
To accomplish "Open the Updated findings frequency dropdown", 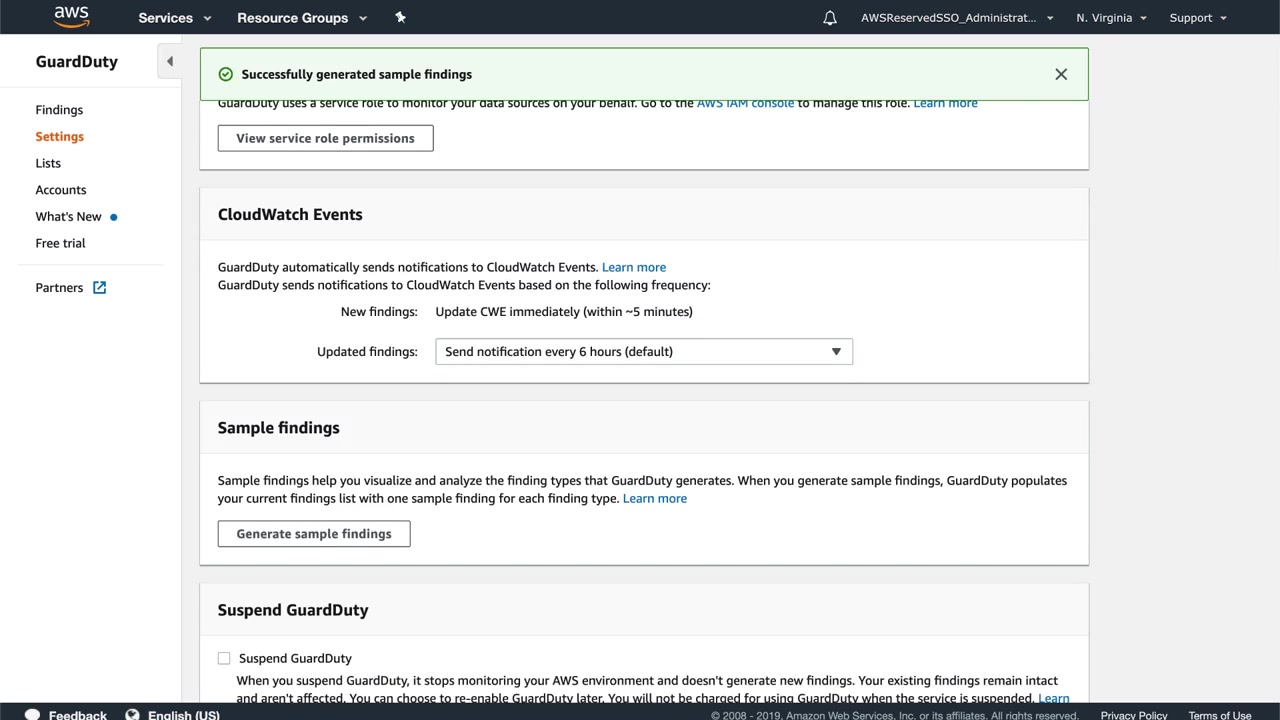I will pos(643,352).
